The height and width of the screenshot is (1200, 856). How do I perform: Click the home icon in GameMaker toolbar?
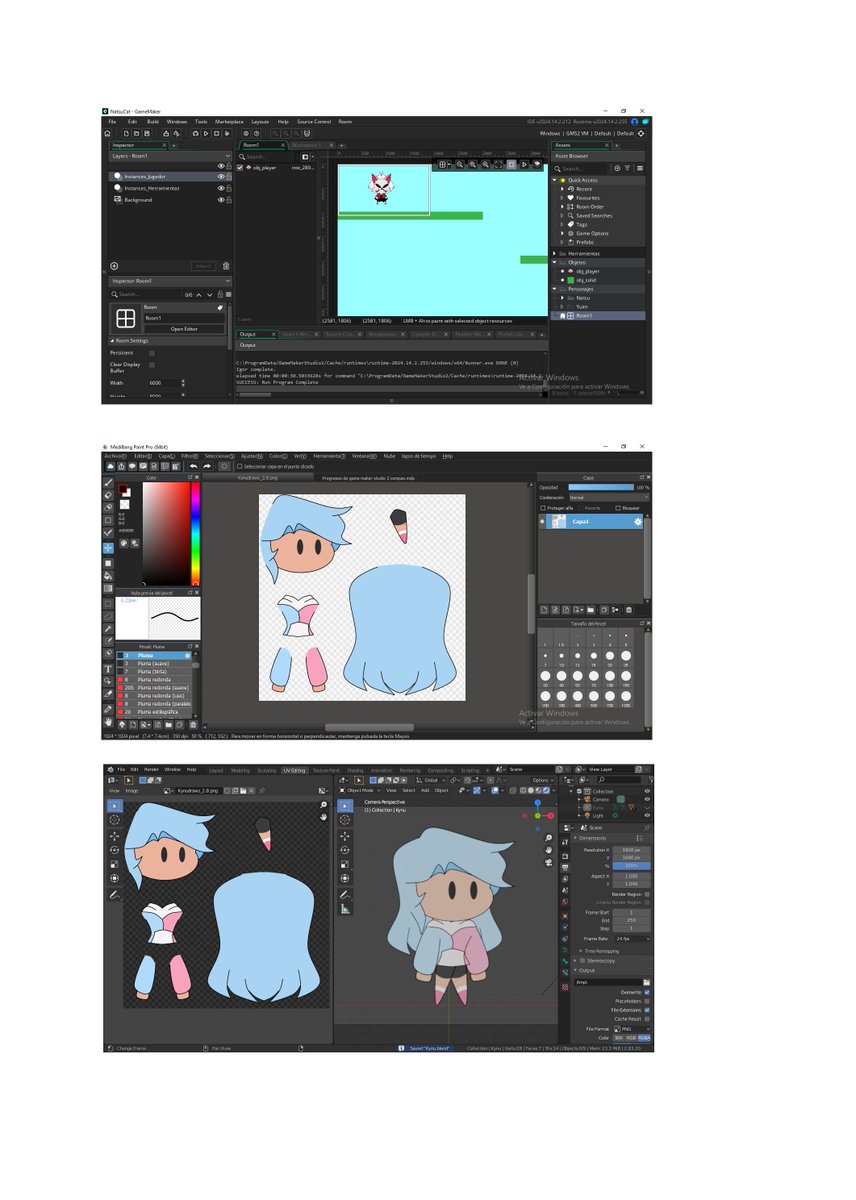pyautogui.click(x=107, y=133)
